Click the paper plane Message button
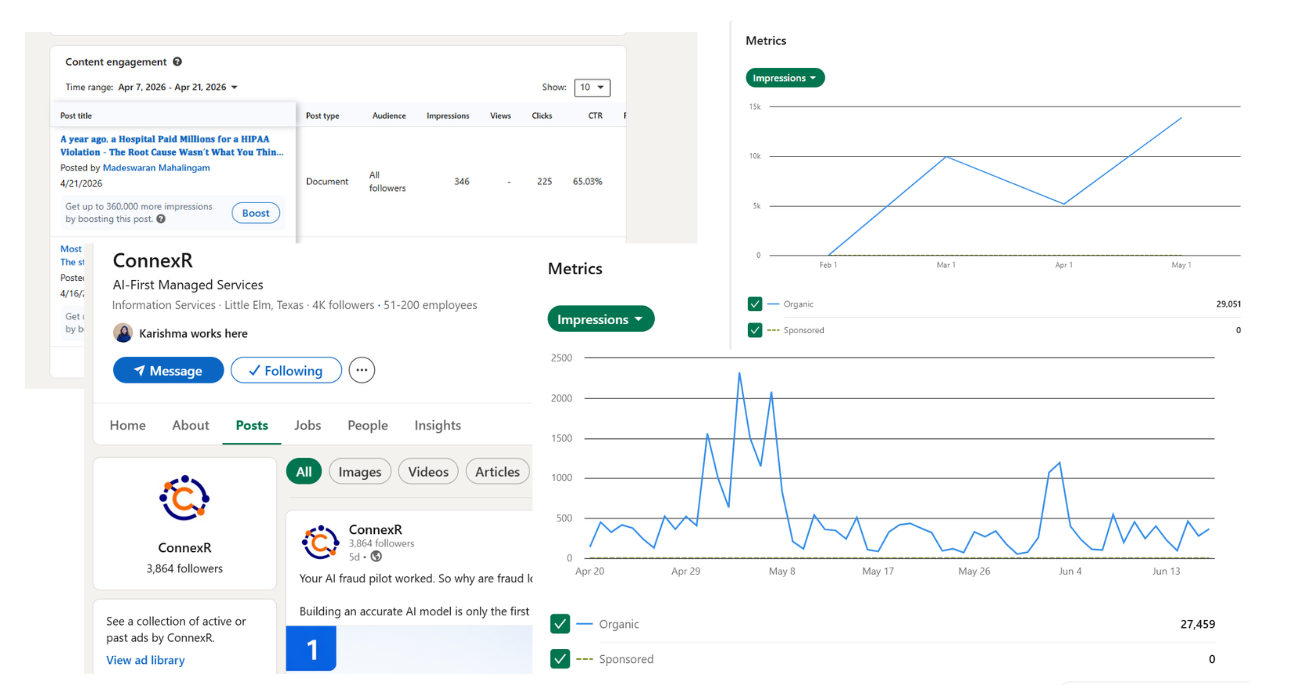This screenshot has width=1300, height=700. click(168, 370)
